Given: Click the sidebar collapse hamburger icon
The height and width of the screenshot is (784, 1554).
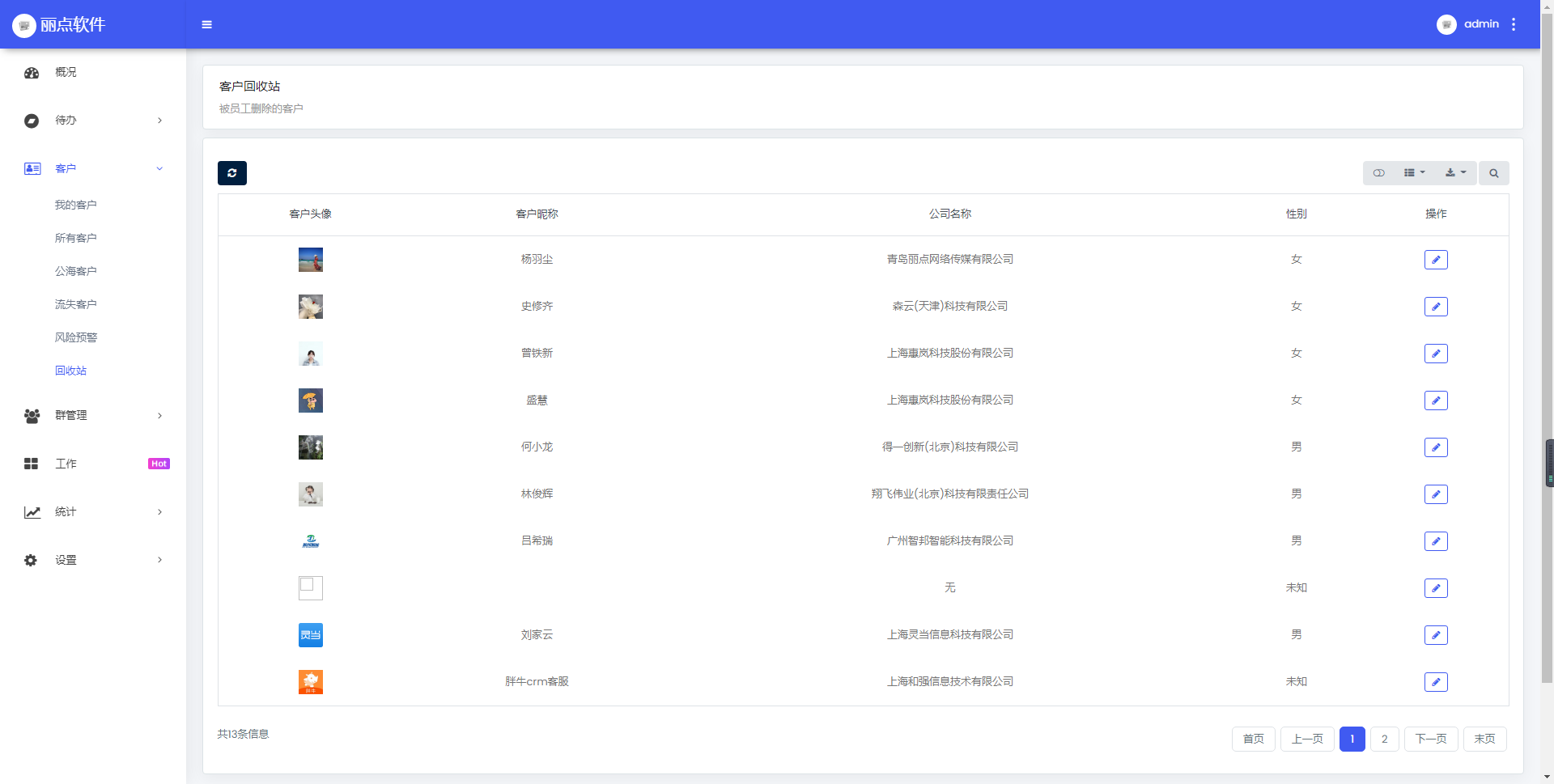Looking at the screenshot, I should [x=206, y=24].
